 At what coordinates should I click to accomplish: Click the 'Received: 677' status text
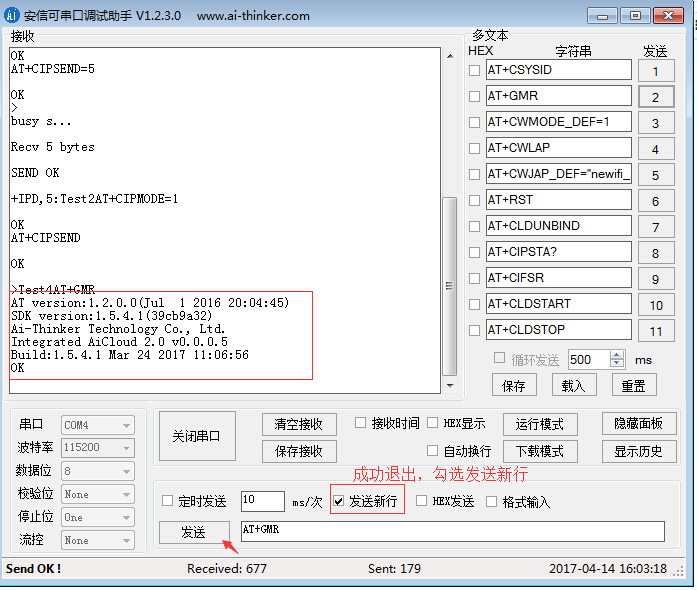coord(227,569)
